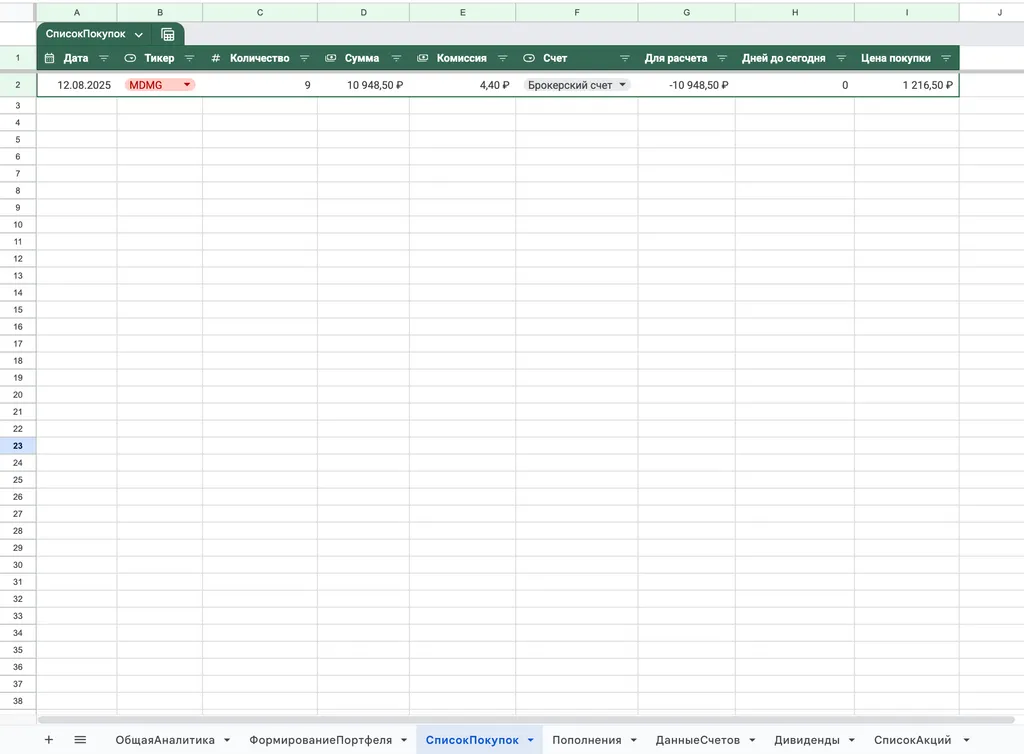Viewport: 1024px width, 754px height.
Task: Switch to the Дивиденды sheet tab
Action: (806, 740)
